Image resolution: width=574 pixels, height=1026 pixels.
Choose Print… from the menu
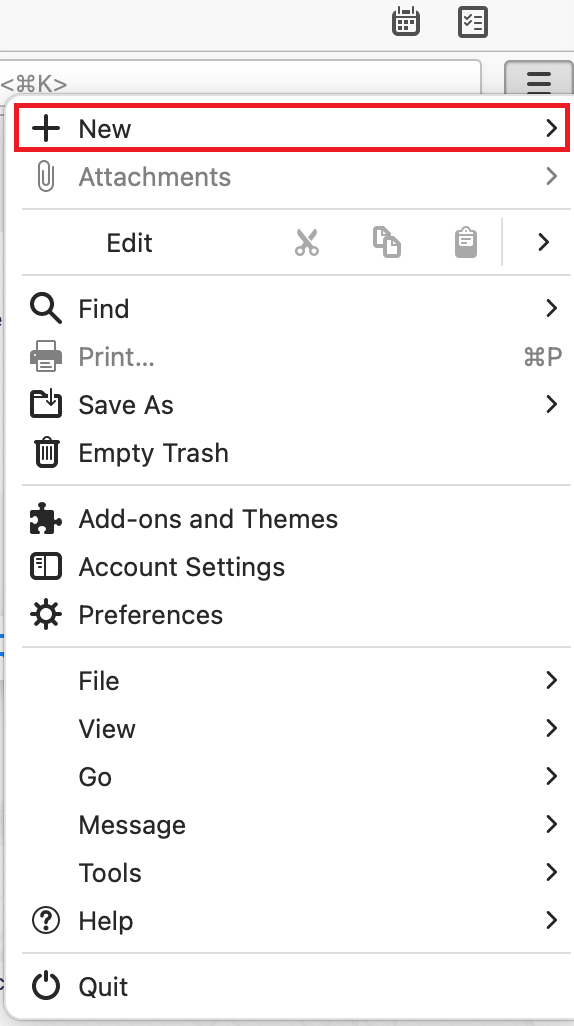[x=292, y=357]
